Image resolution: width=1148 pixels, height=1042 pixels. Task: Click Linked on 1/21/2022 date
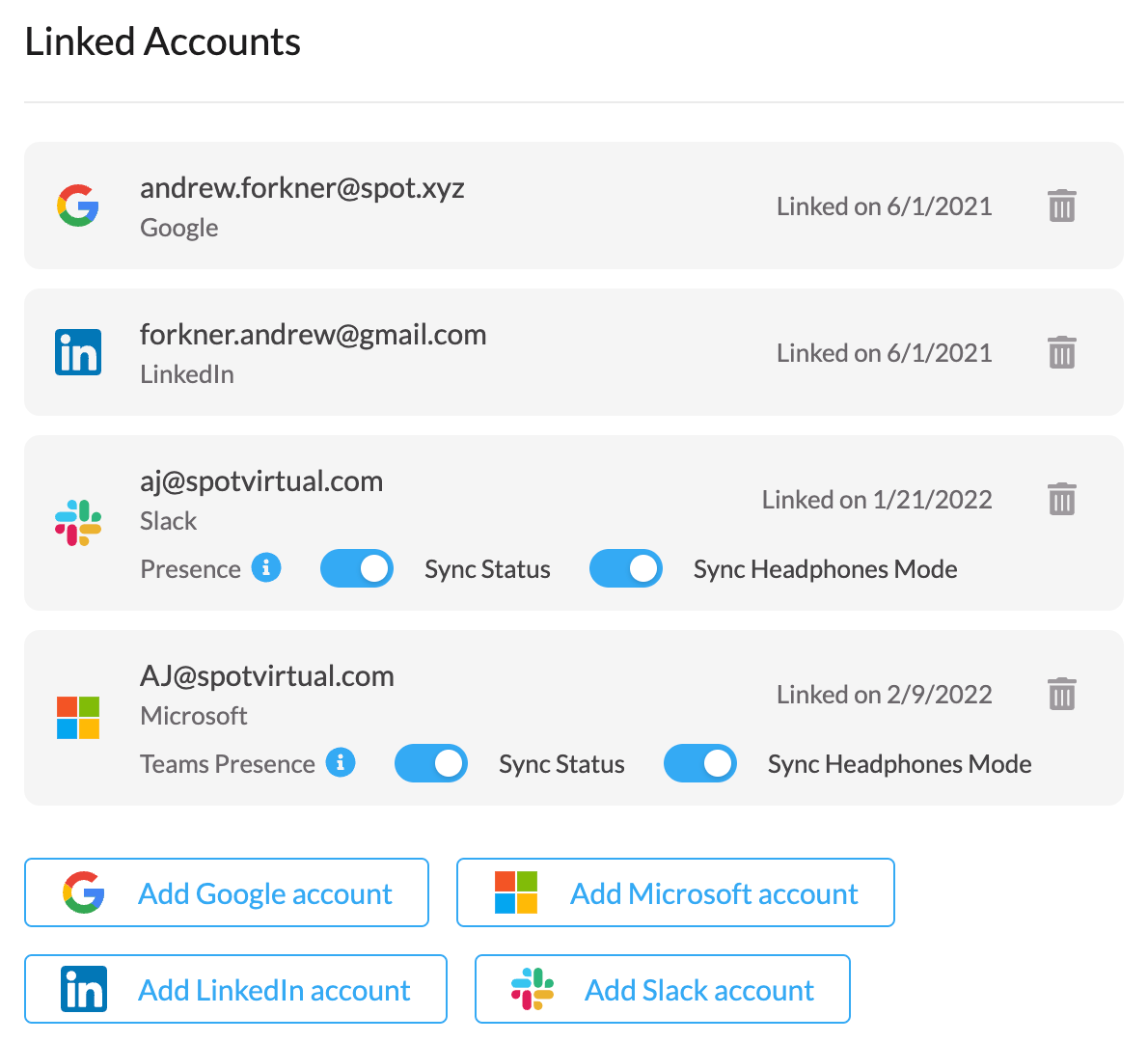[877, 500]
